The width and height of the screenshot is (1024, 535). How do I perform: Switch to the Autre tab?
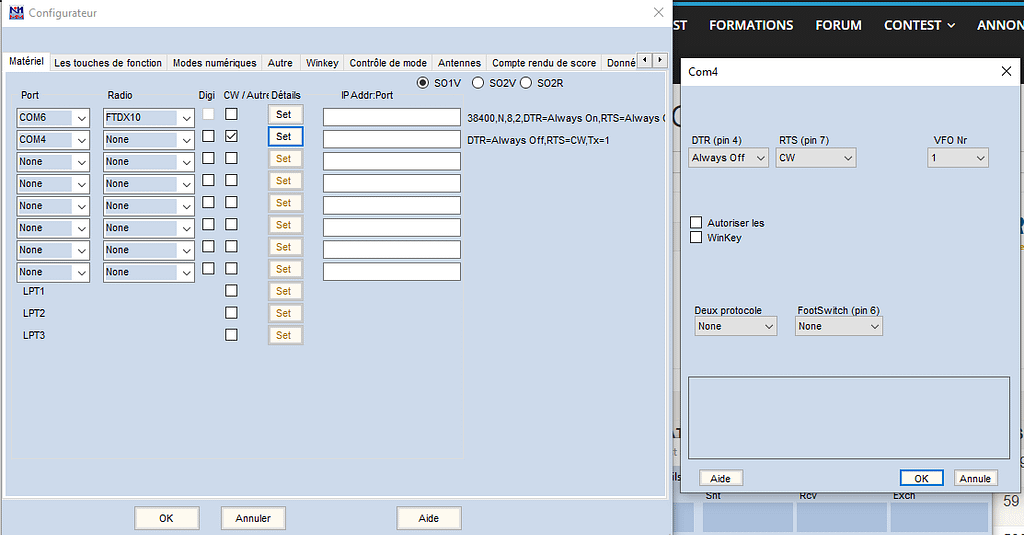pyautogui.click(x=280, y=63)
